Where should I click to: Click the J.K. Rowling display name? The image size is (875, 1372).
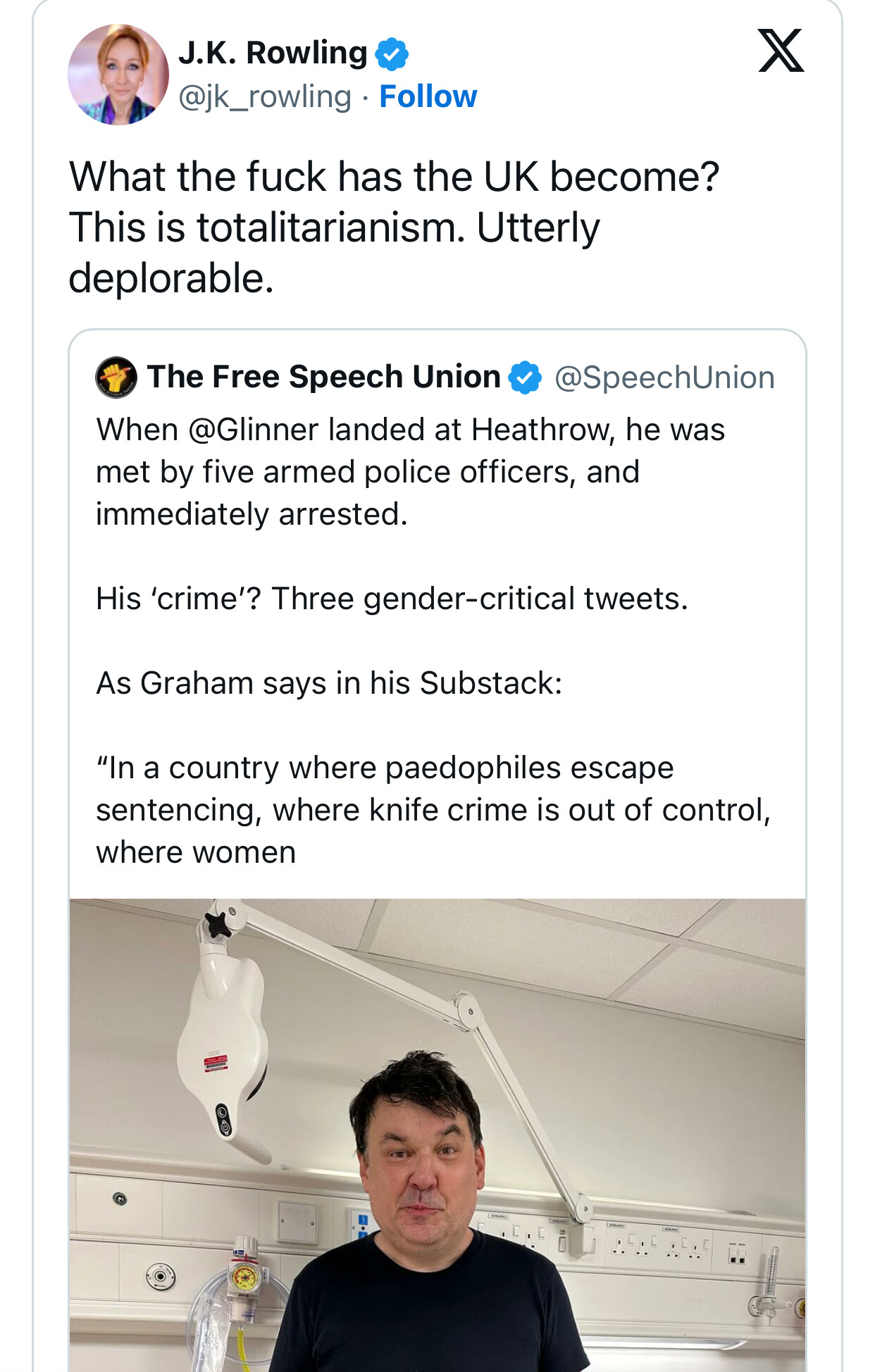coord(273,53)
